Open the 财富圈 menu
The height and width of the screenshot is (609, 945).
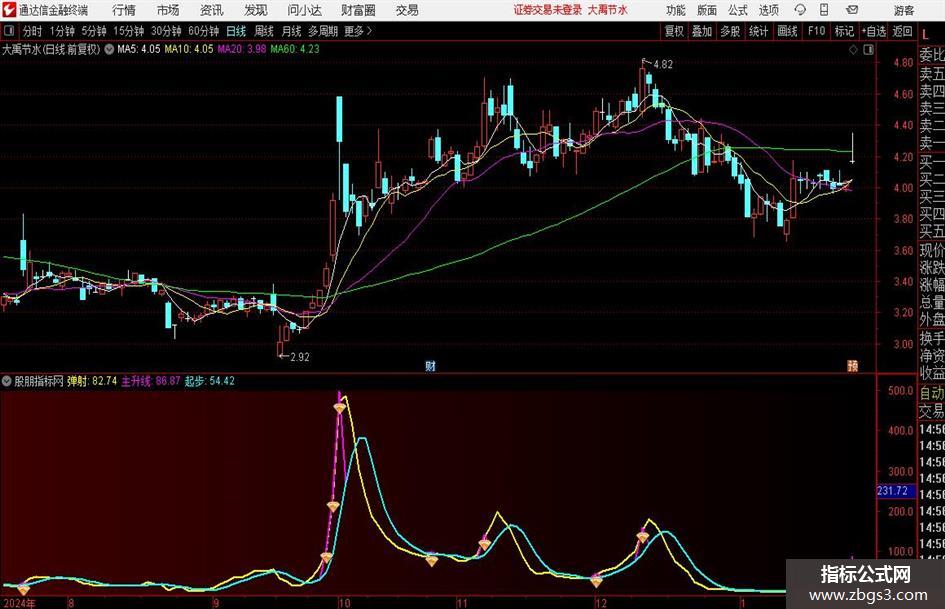(x=358, y=10)
